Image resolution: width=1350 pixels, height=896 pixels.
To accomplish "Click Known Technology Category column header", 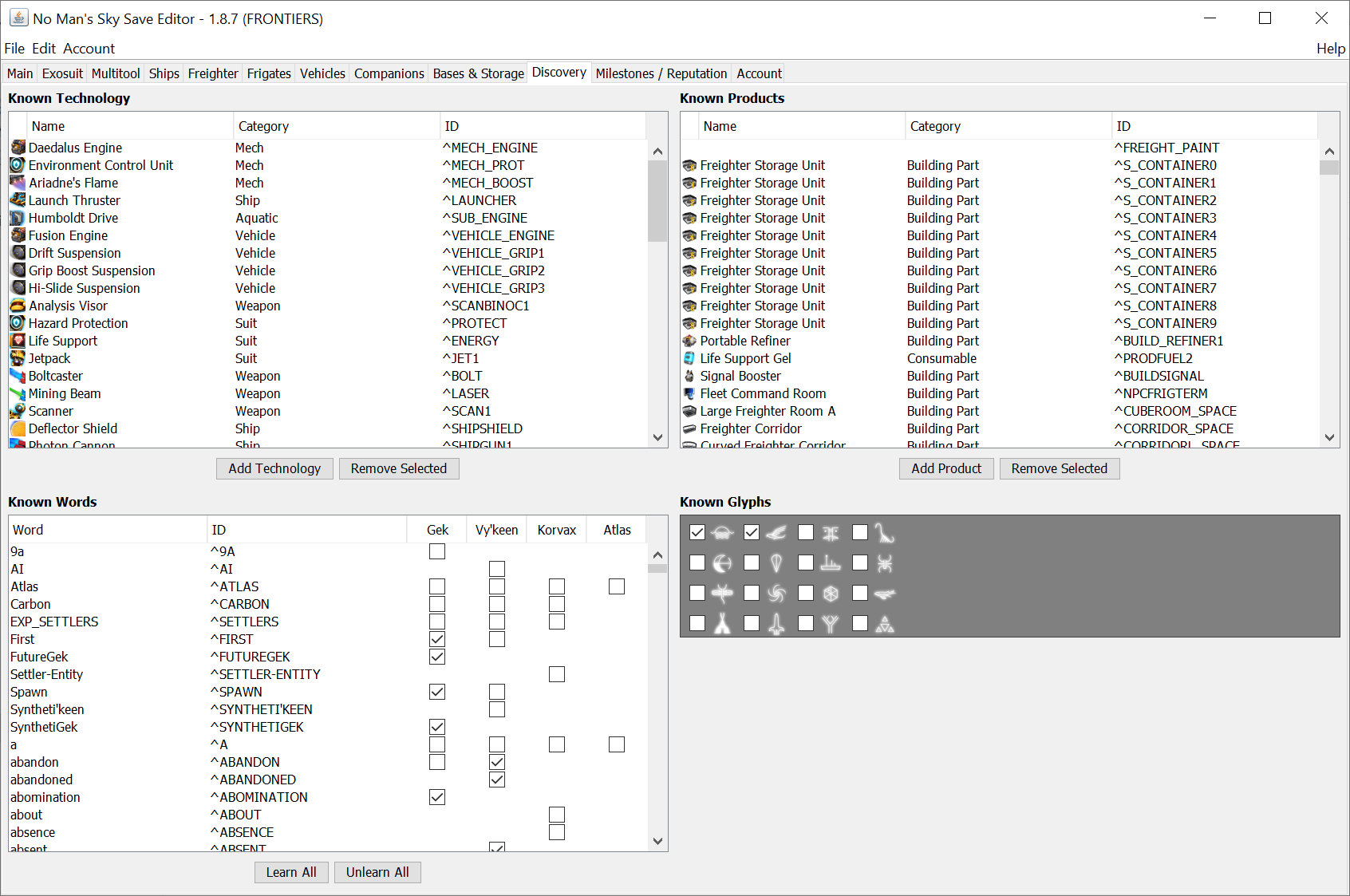I will tap(336, 126).
